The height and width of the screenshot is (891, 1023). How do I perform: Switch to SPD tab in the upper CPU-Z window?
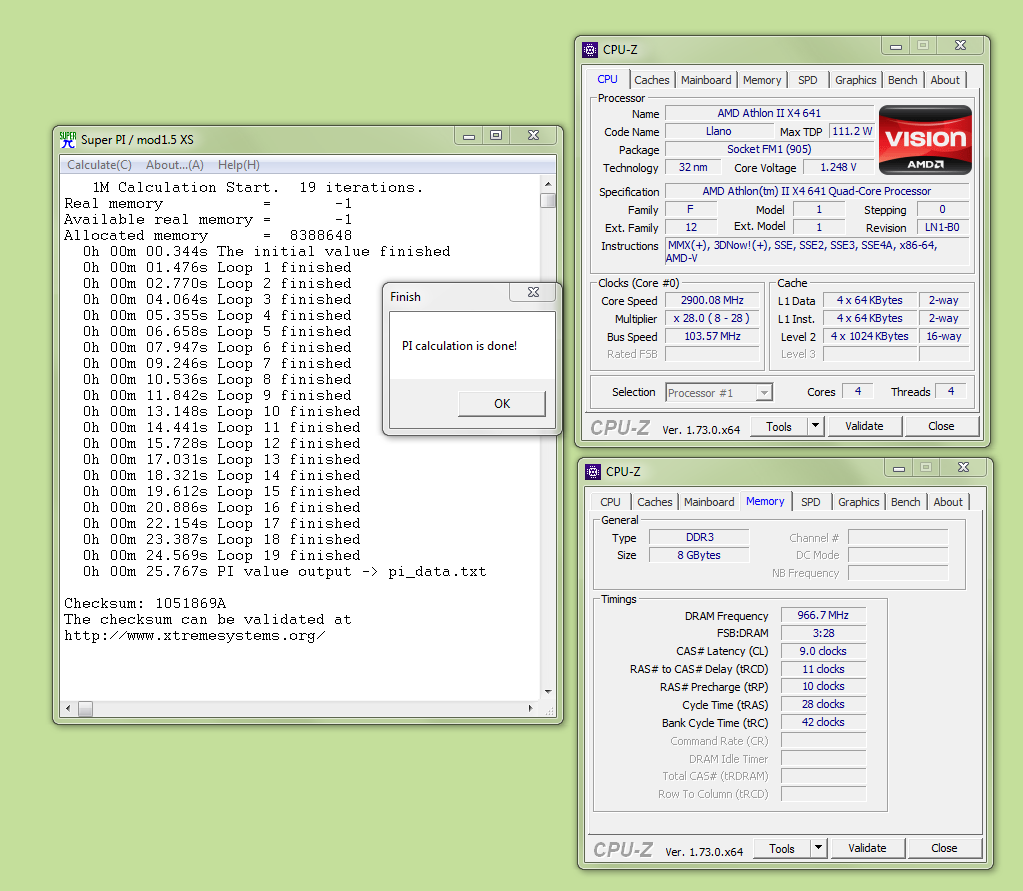pos(808,80)
